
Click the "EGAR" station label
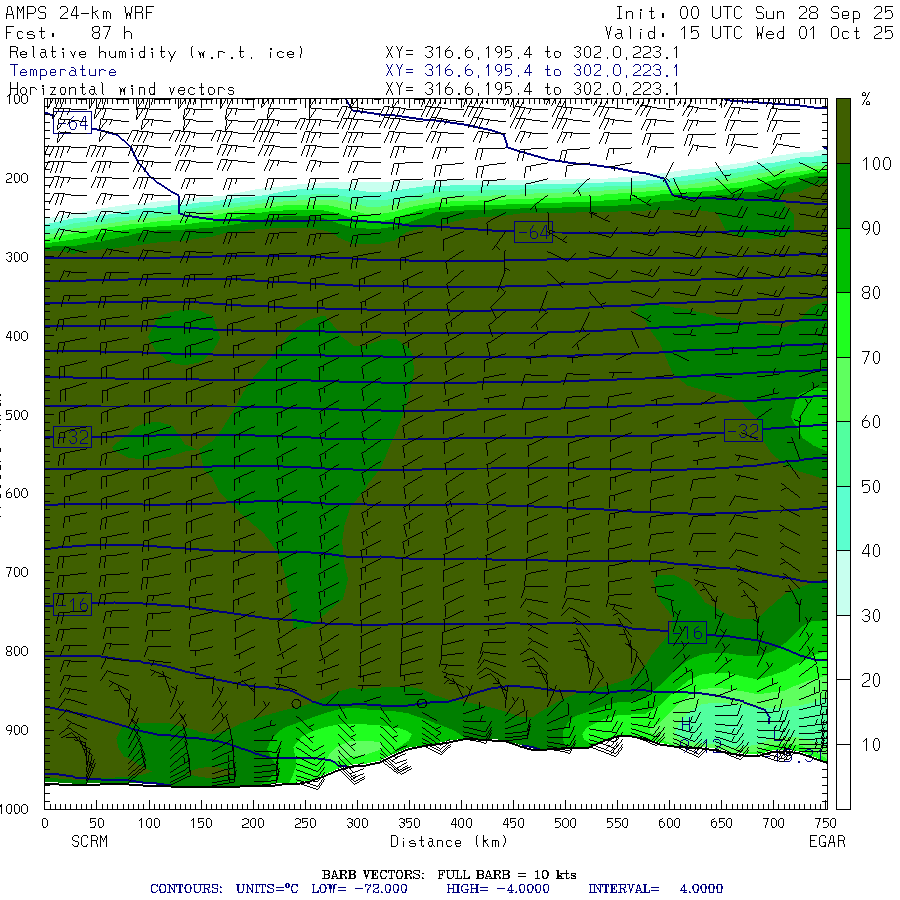(x=827, y=841)
